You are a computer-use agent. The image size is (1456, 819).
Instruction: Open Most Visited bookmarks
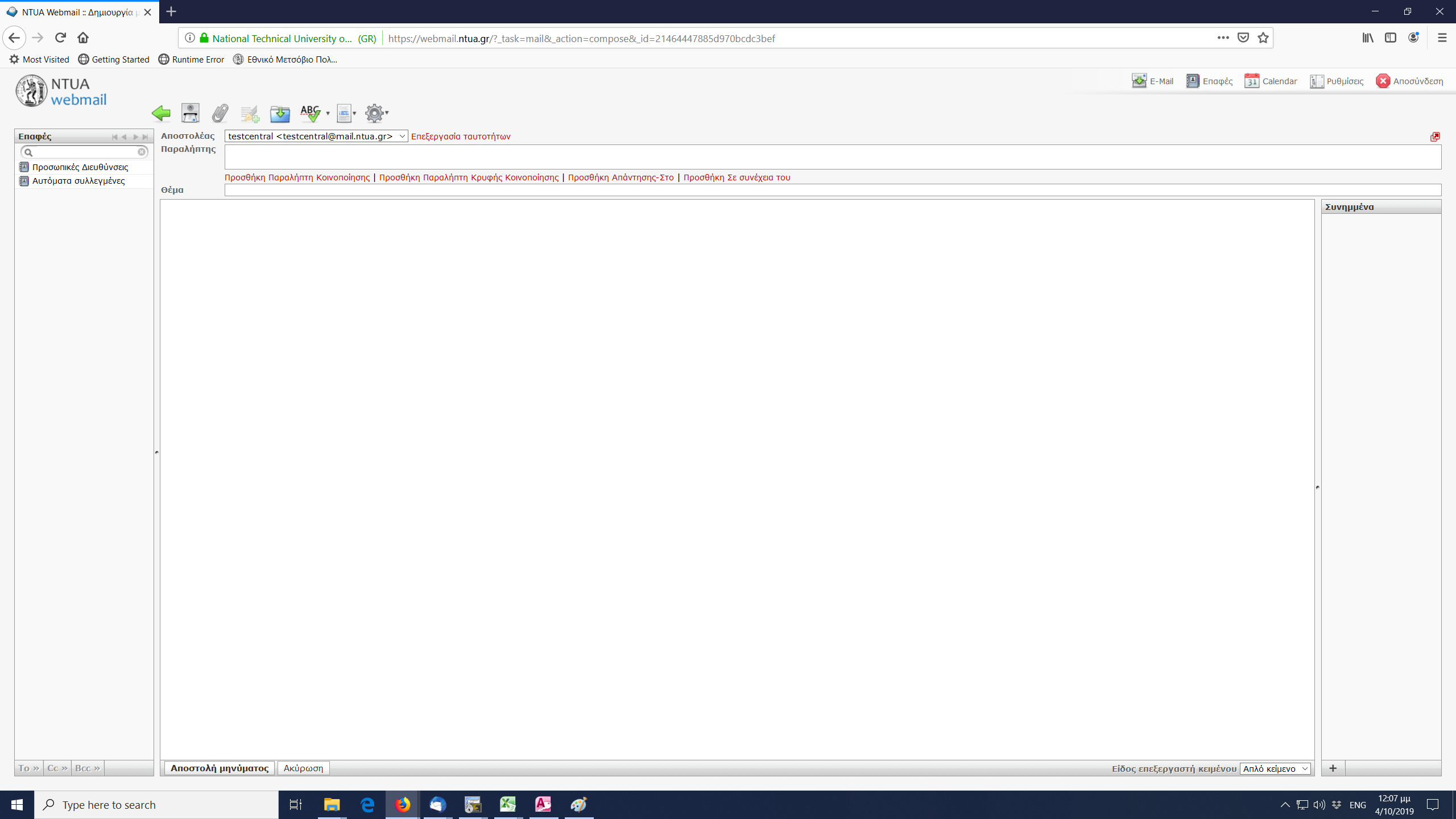tap(39, 59)
